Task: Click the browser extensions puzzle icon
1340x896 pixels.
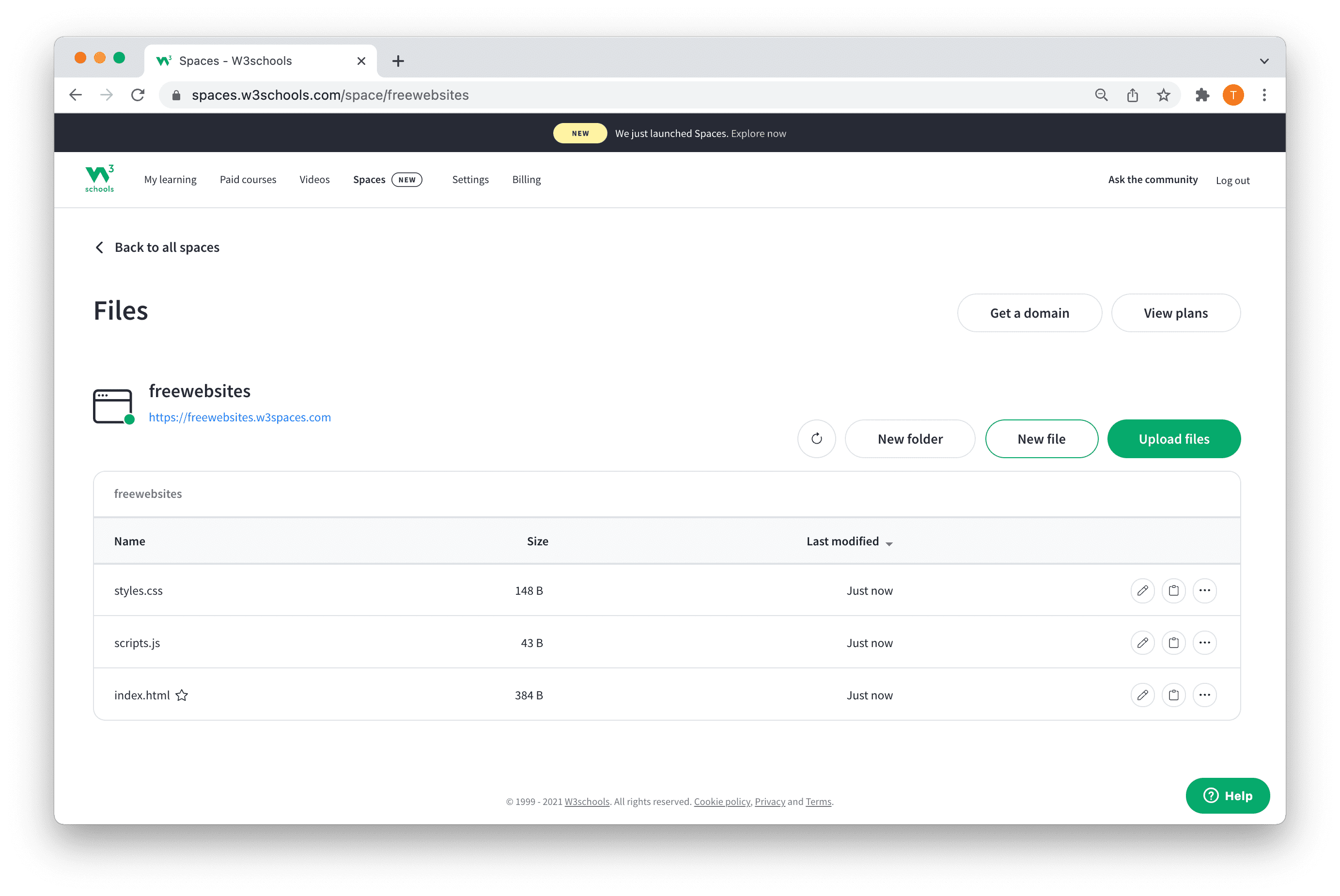Action: point(1202,95)
